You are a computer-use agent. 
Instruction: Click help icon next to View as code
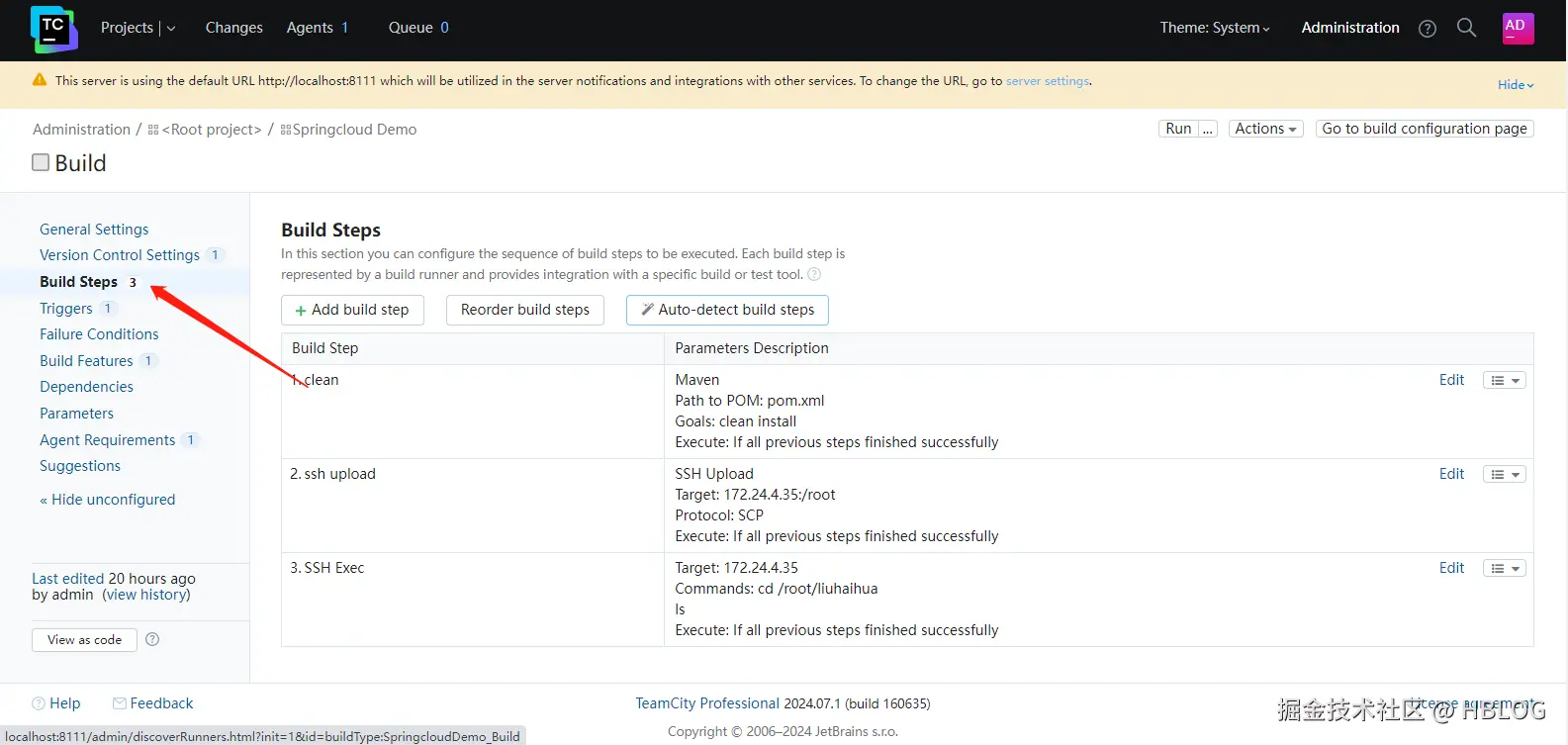click(152, 639)
